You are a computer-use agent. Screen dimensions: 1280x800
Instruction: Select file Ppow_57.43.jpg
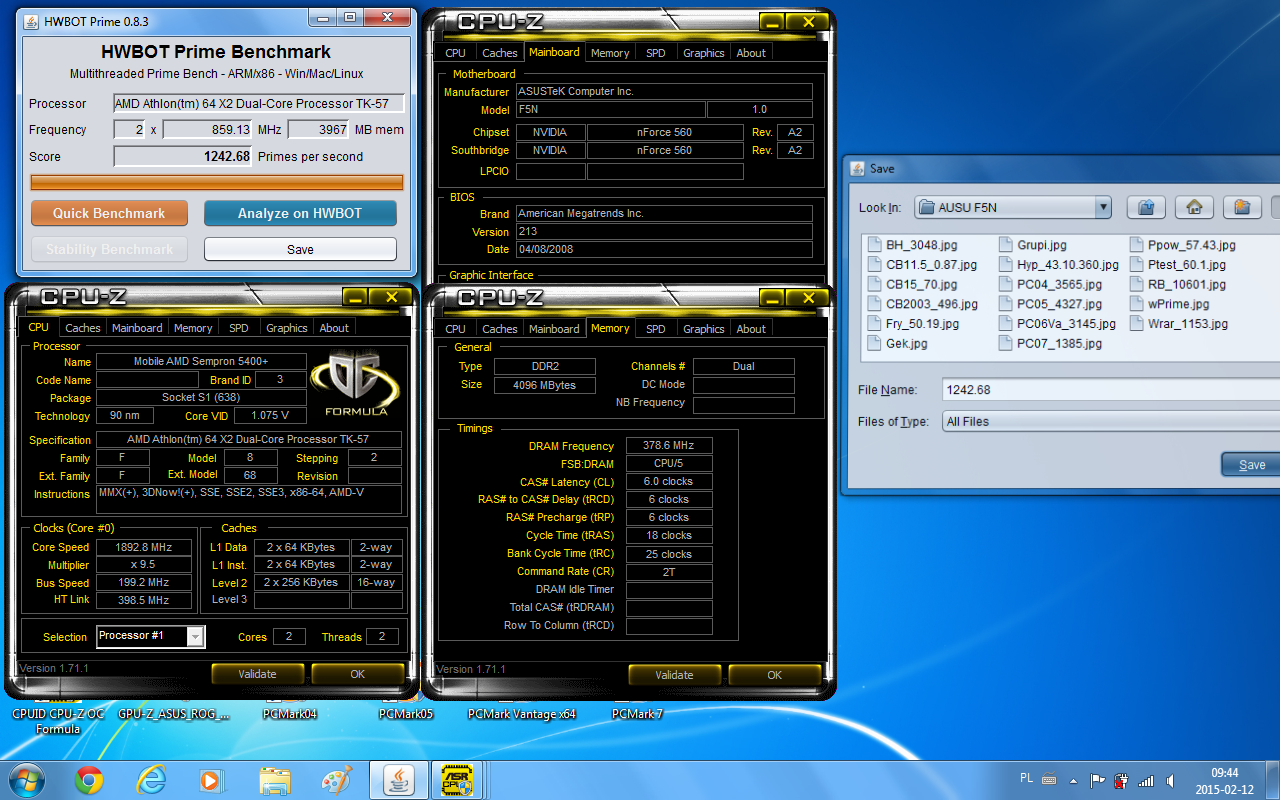coord(1183,245)
